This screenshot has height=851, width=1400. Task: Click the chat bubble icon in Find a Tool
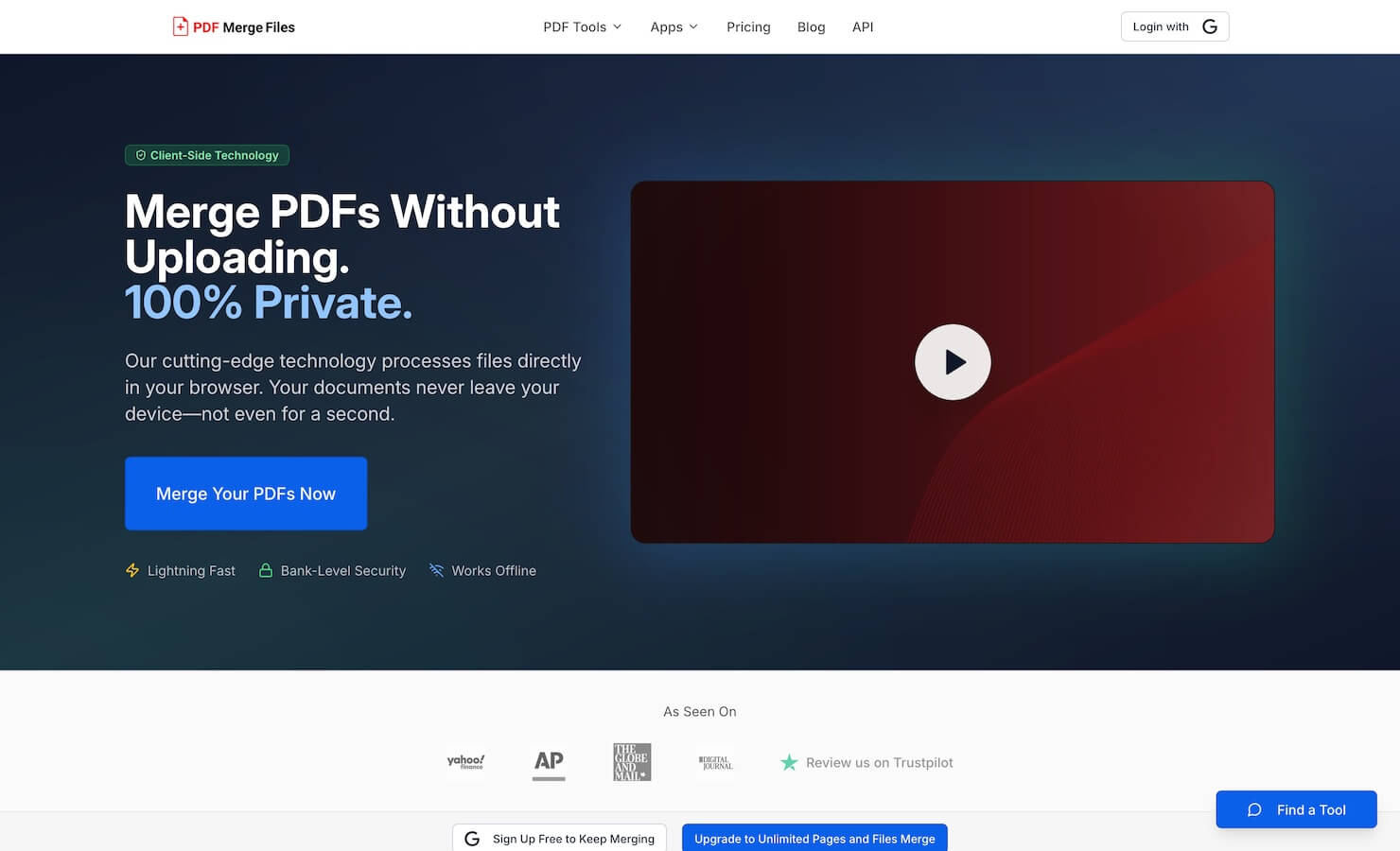tap(1253, 809)
